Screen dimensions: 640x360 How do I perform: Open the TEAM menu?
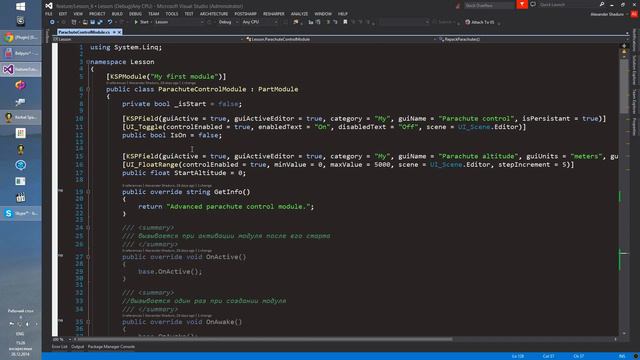(x=153, y=14)
